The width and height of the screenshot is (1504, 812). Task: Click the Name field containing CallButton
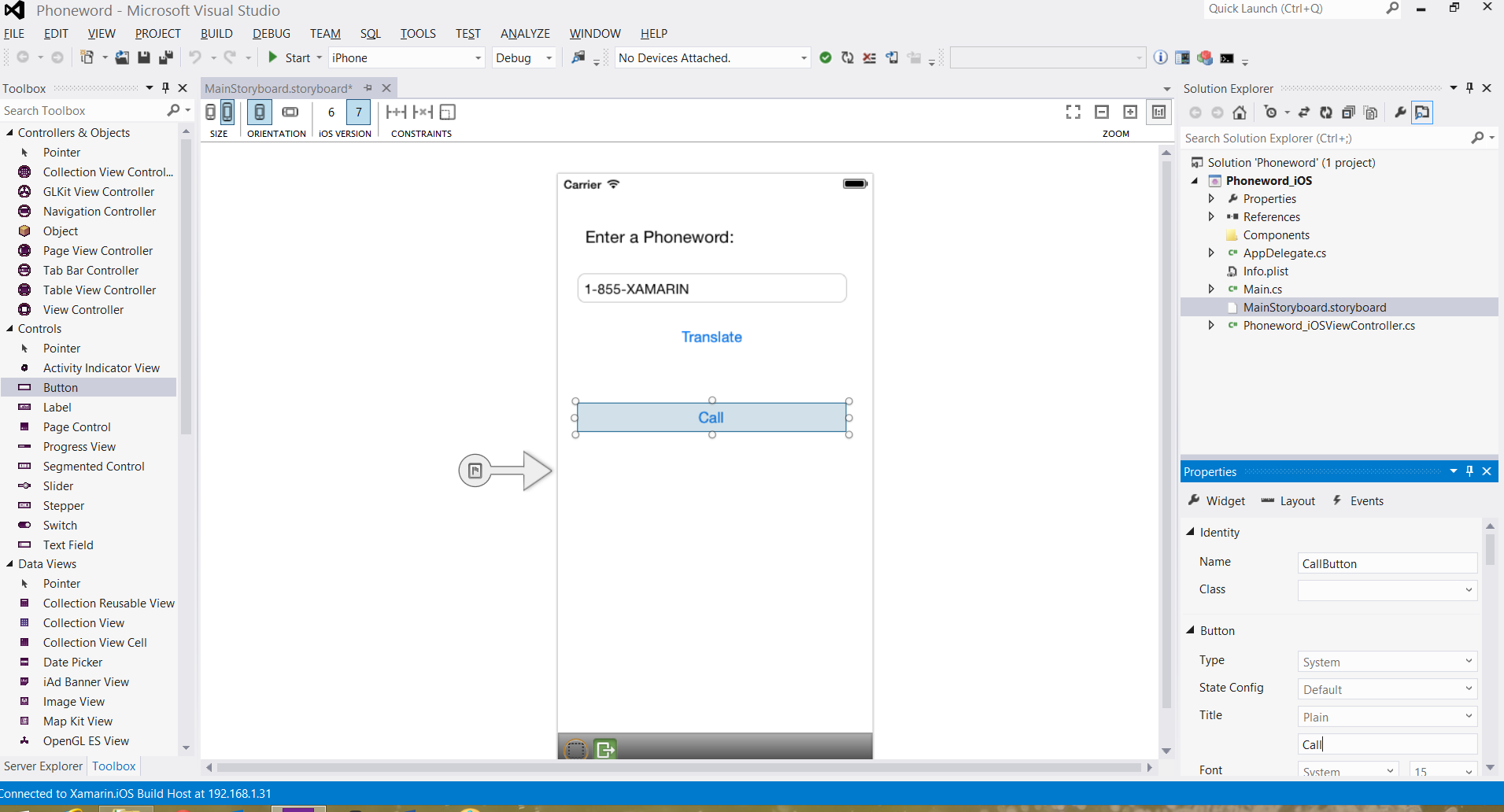pyautogui.click(x=1386, y=563)
